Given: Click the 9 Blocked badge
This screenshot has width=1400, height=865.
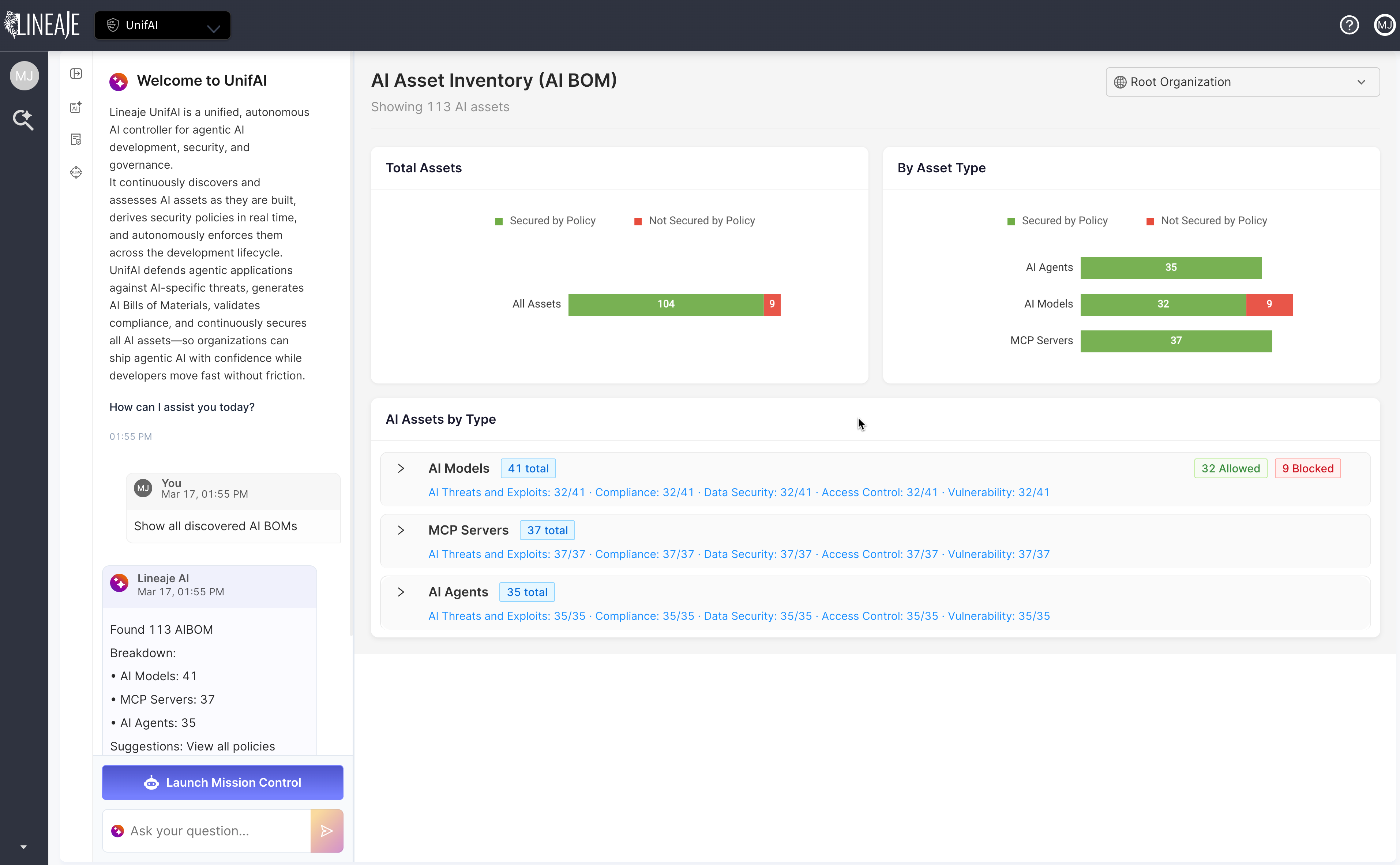Looking at the screenshot, I should (x=1307, y=468).
